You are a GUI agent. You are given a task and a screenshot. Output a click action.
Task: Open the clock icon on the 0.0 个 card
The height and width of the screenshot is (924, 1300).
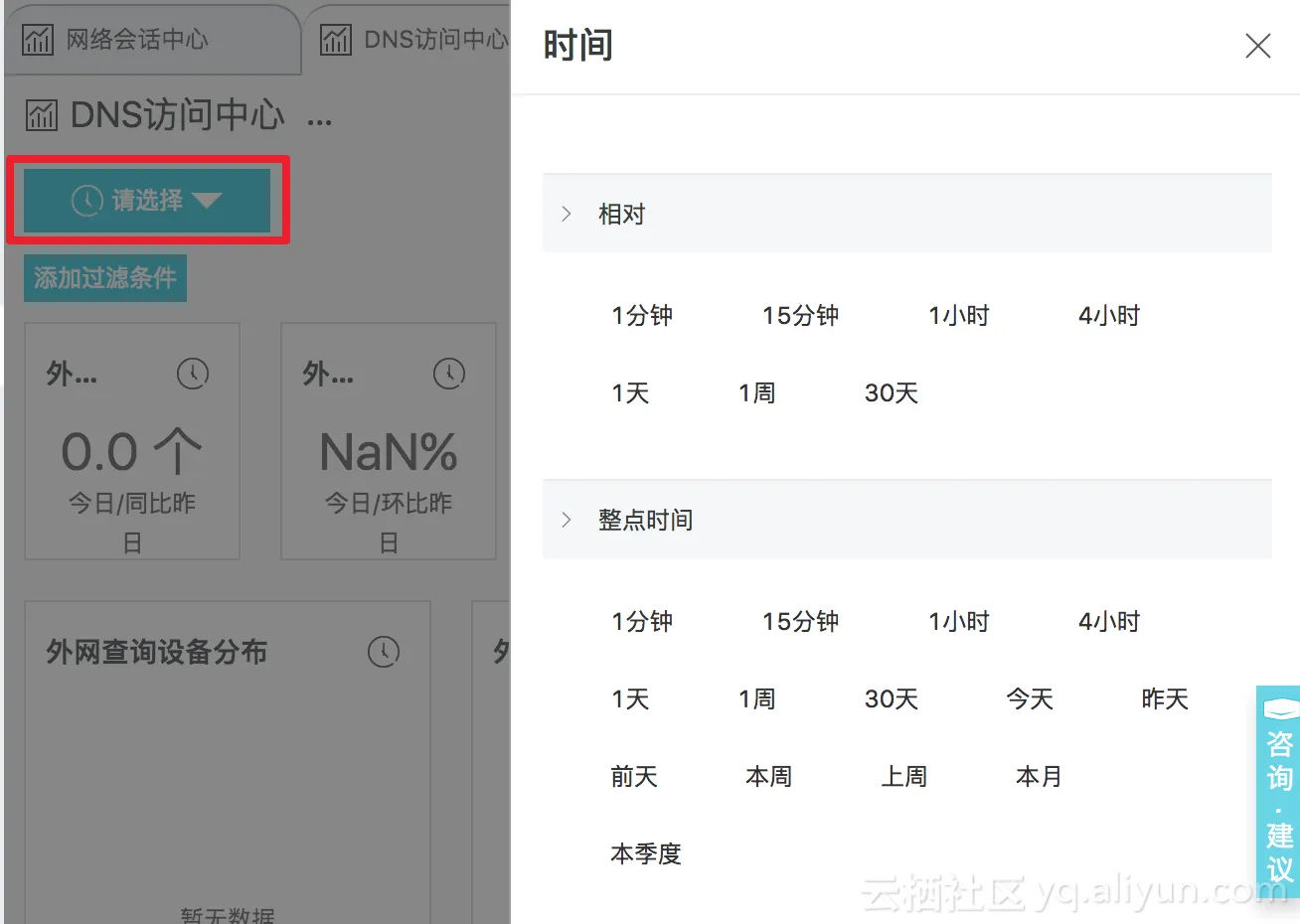(x=193, y=374)
